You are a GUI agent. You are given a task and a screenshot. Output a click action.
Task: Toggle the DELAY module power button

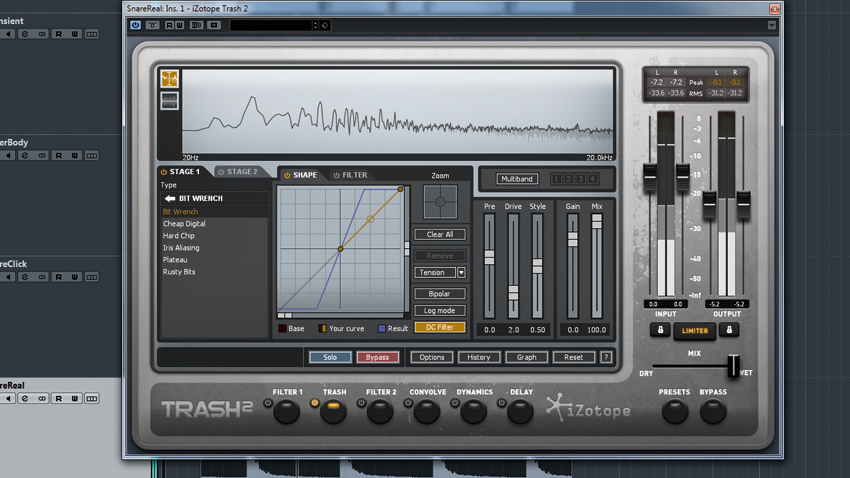pyautogui.click(x=501, y=403)
